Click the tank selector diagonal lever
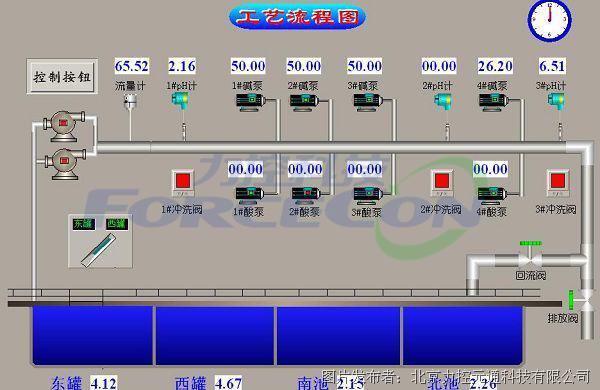The width and height of the screenshot is (600, 390). [x=98, y=250]
